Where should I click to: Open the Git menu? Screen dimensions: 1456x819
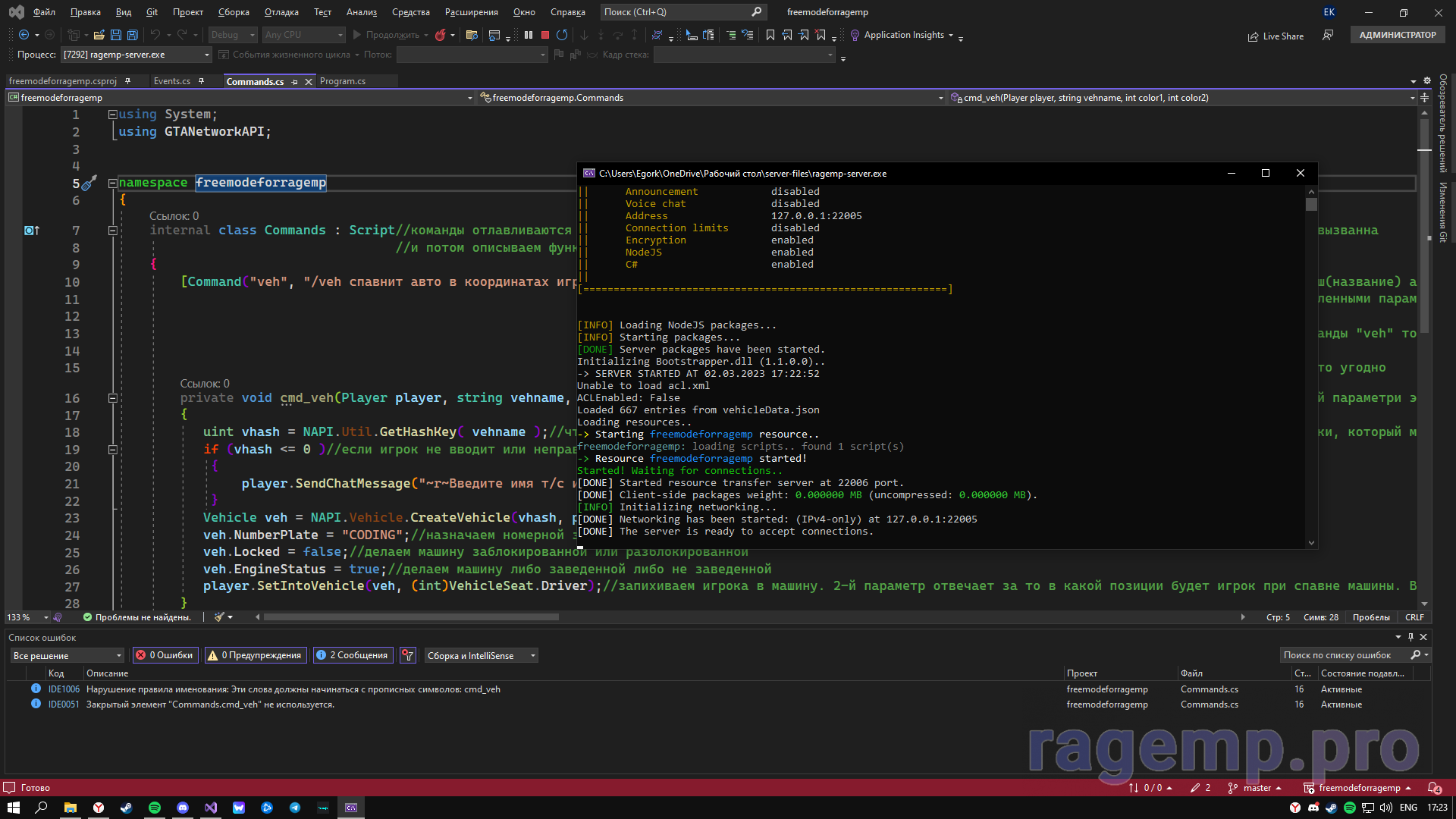pyautogui.click(x=152, y=12)
